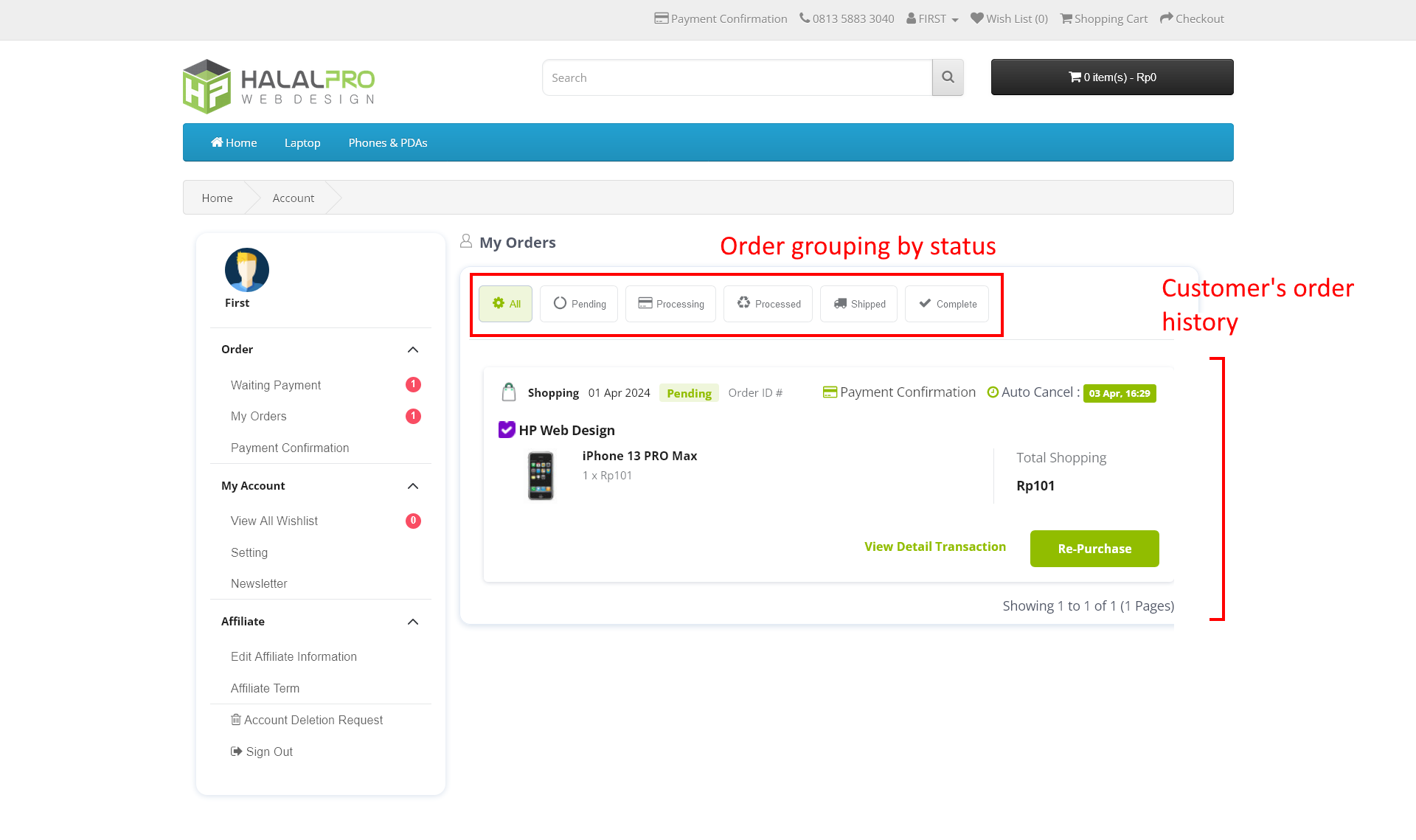Collapse the My Account section
Image resolution: width=1416 pixels, height=840 pixels.
tap(413, 486)
